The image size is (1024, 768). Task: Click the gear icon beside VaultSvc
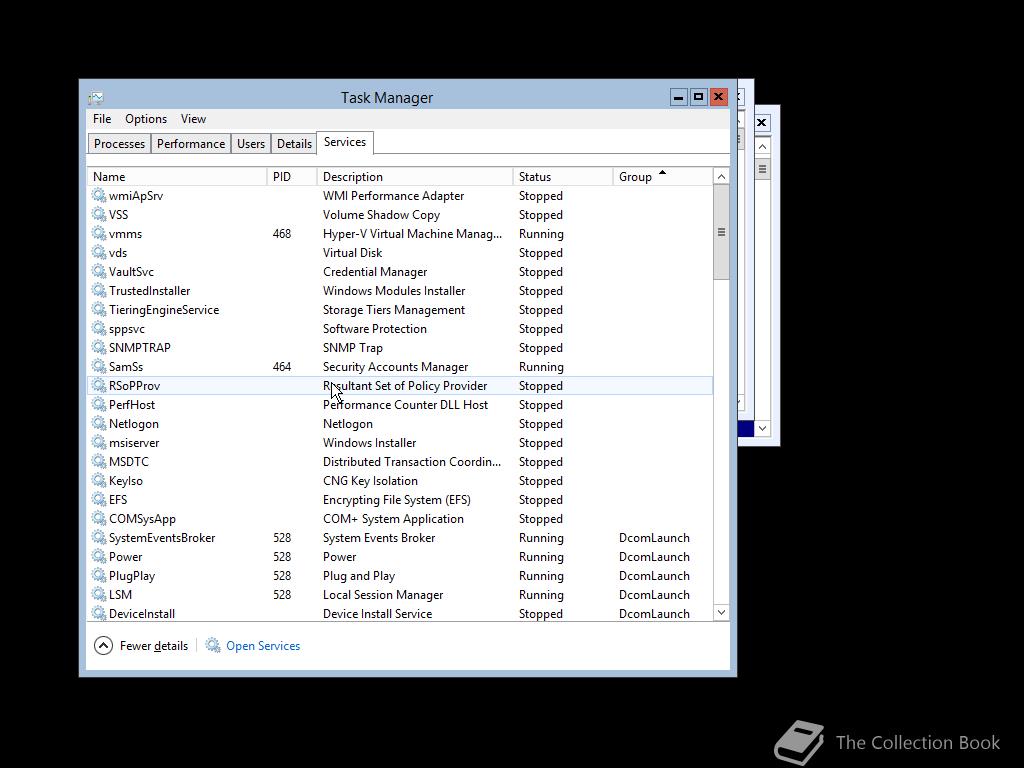pyautogui.click(x=99, y=271)
